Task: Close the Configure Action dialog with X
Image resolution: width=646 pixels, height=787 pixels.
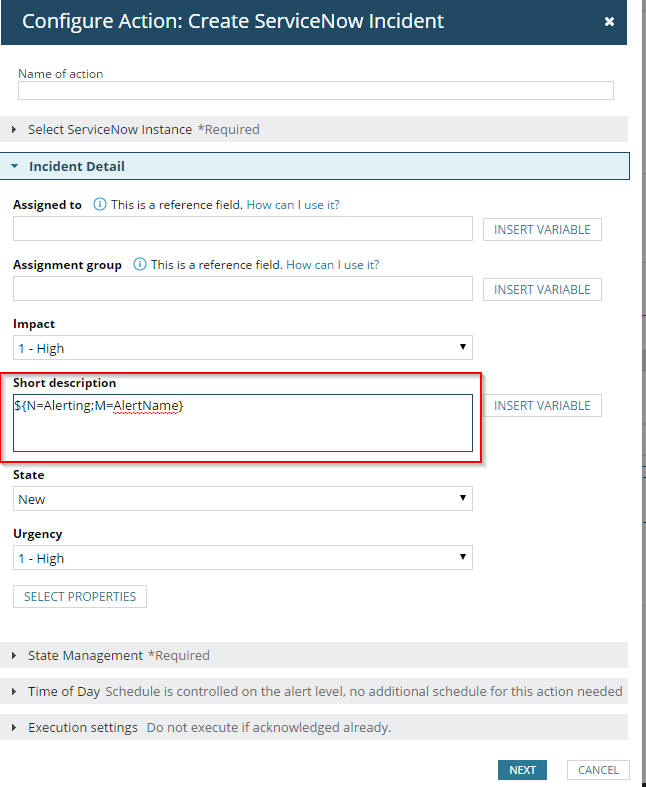Action: pyautogui.click(x=609, y=22)
